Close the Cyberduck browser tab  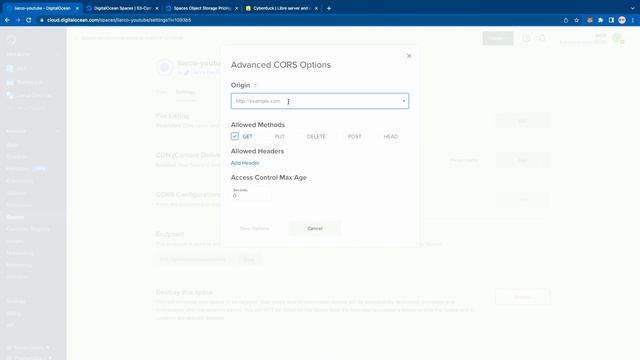point(316,8)
